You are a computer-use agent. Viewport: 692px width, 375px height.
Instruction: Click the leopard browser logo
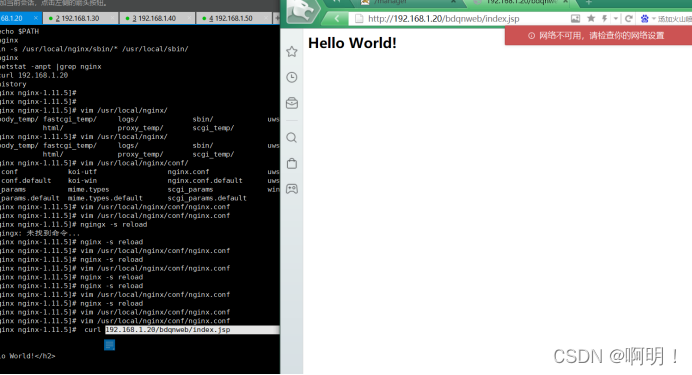302,11
